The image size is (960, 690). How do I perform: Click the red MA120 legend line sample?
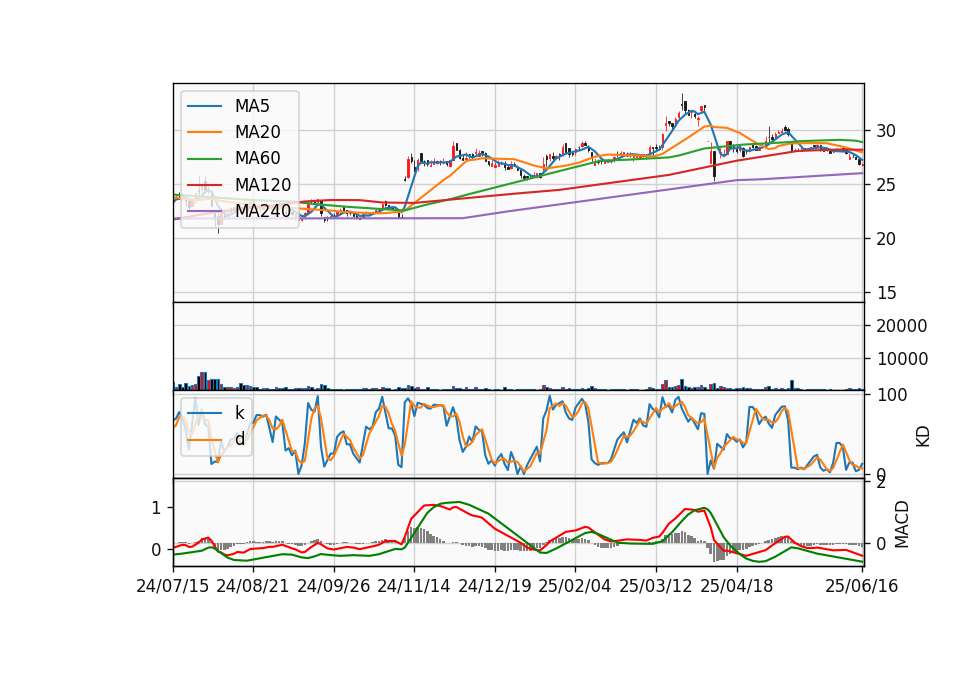pyautogui.click(x=204, y=185)
